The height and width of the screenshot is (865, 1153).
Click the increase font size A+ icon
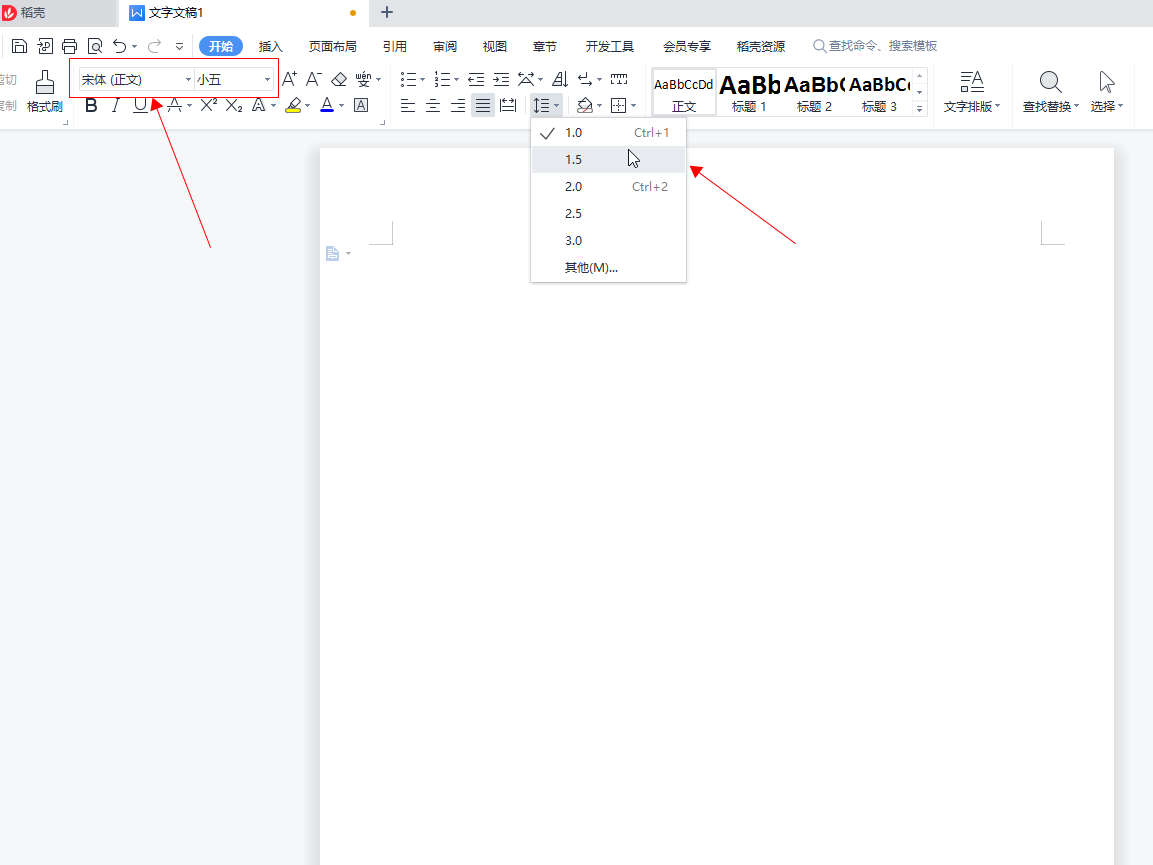tap(289, 79)
